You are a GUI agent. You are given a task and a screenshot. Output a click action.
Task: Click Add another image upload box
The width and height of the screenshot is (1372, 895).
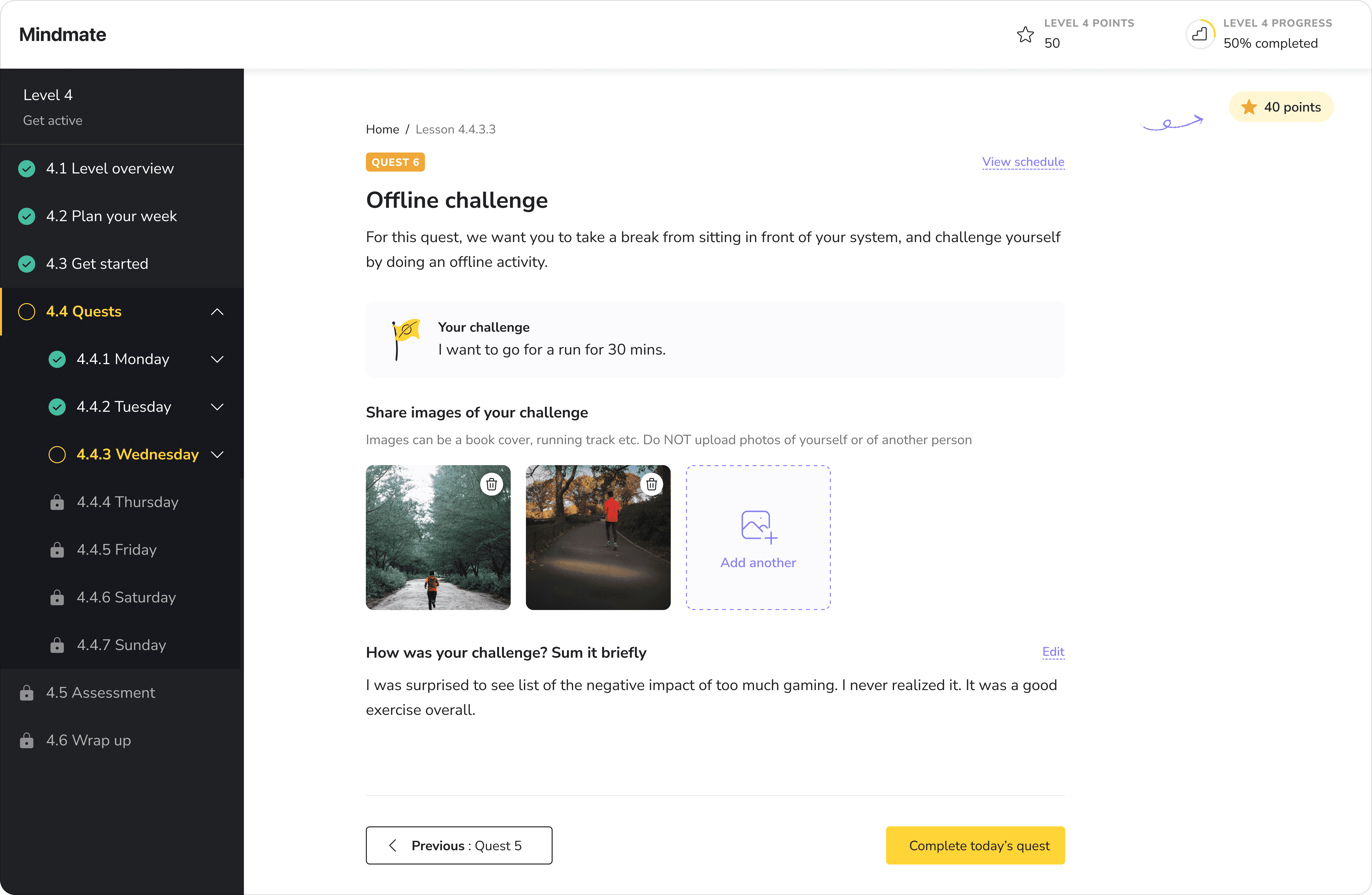pos(758,538)
